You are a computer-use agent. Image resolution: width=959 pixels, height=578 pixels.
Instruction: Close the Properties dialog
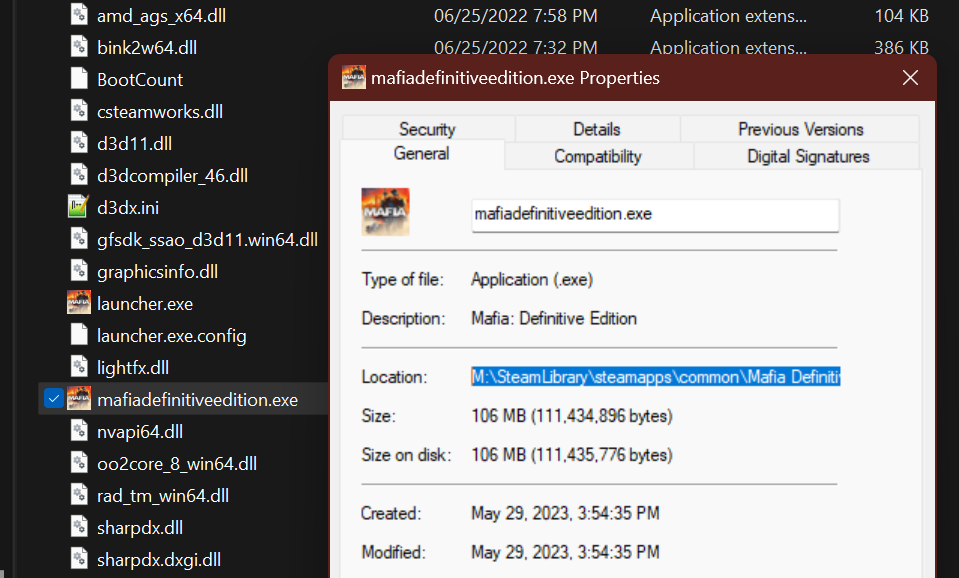point(910,78)
